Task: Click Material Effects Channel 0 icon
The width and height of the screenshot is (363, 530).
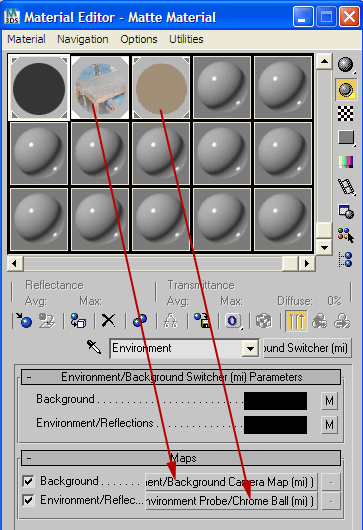Action: 233,320
